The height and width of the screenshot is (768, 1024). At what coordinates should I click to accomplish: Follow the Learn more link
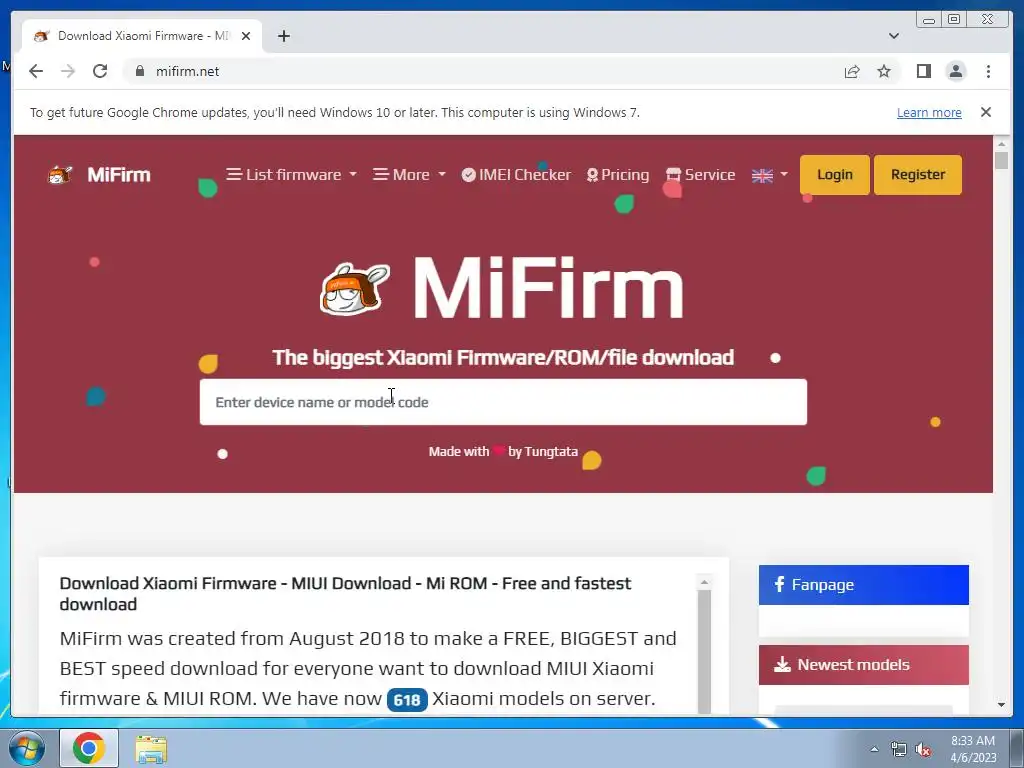[x=929, y=112]
